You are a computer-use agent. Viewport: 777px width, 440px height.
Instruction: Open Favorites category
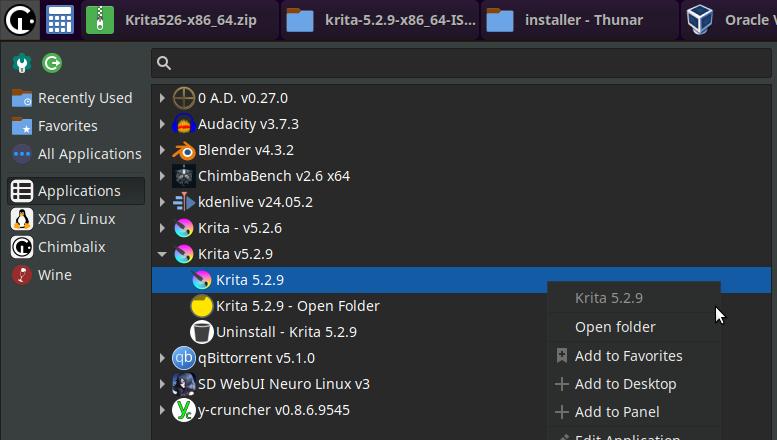click(x=76, y=126)
